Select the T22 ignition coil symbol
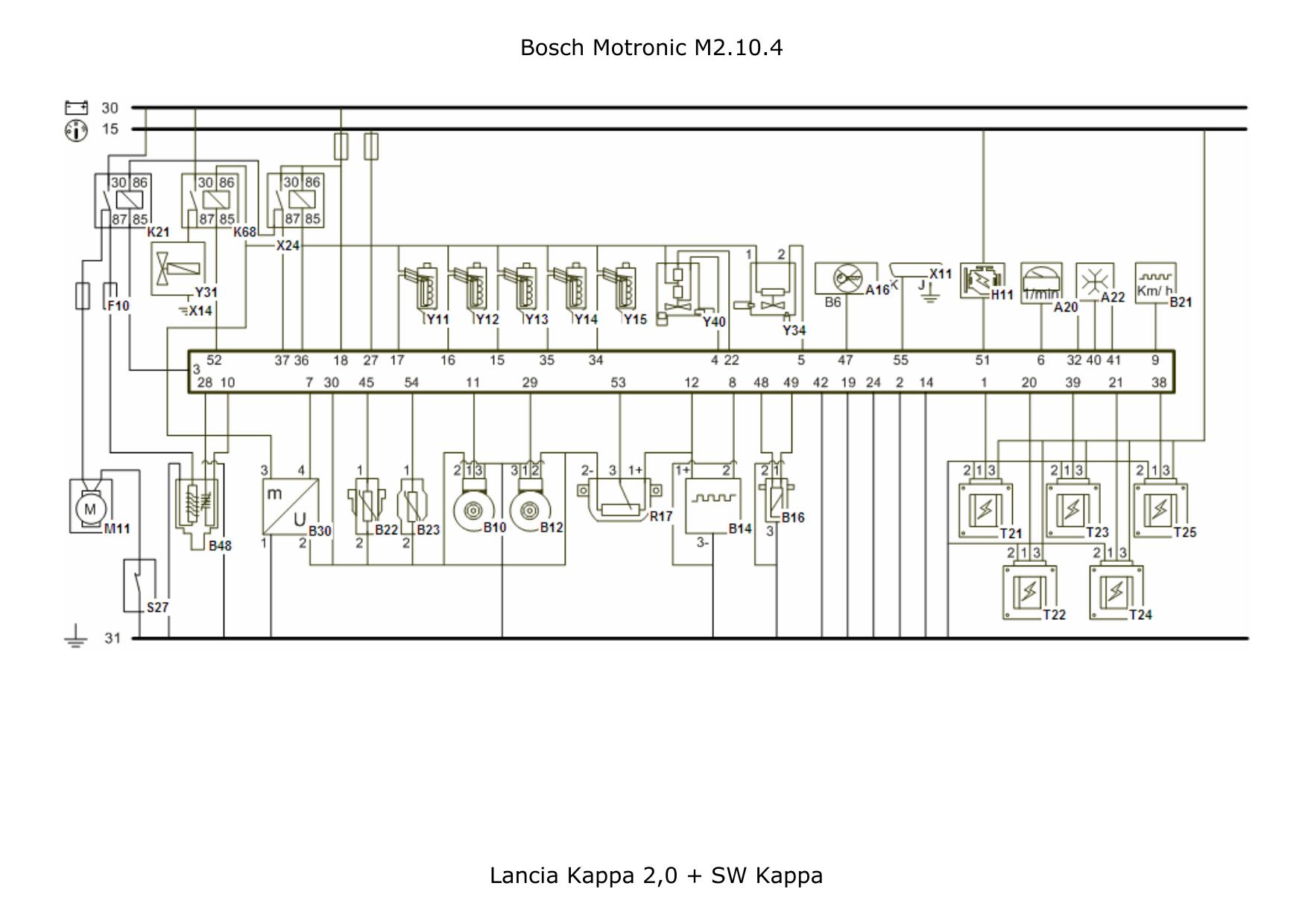 pyautogui.click(x=1029, y=592)
